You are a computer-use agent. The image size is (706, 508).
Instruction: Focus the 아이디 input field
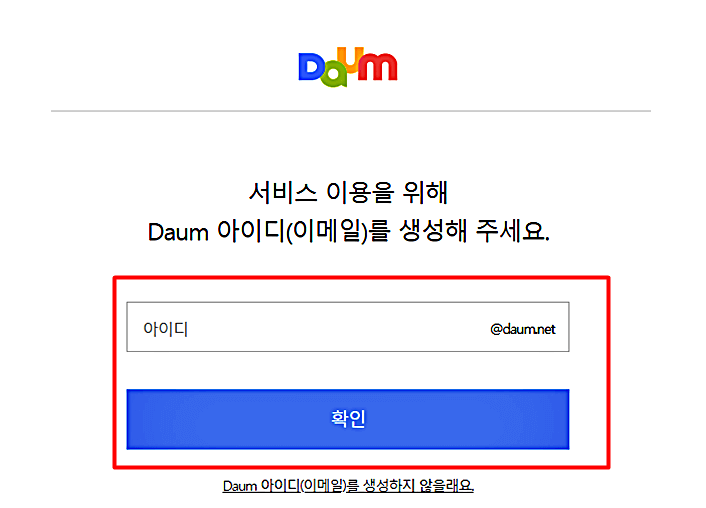click(348, 327)
